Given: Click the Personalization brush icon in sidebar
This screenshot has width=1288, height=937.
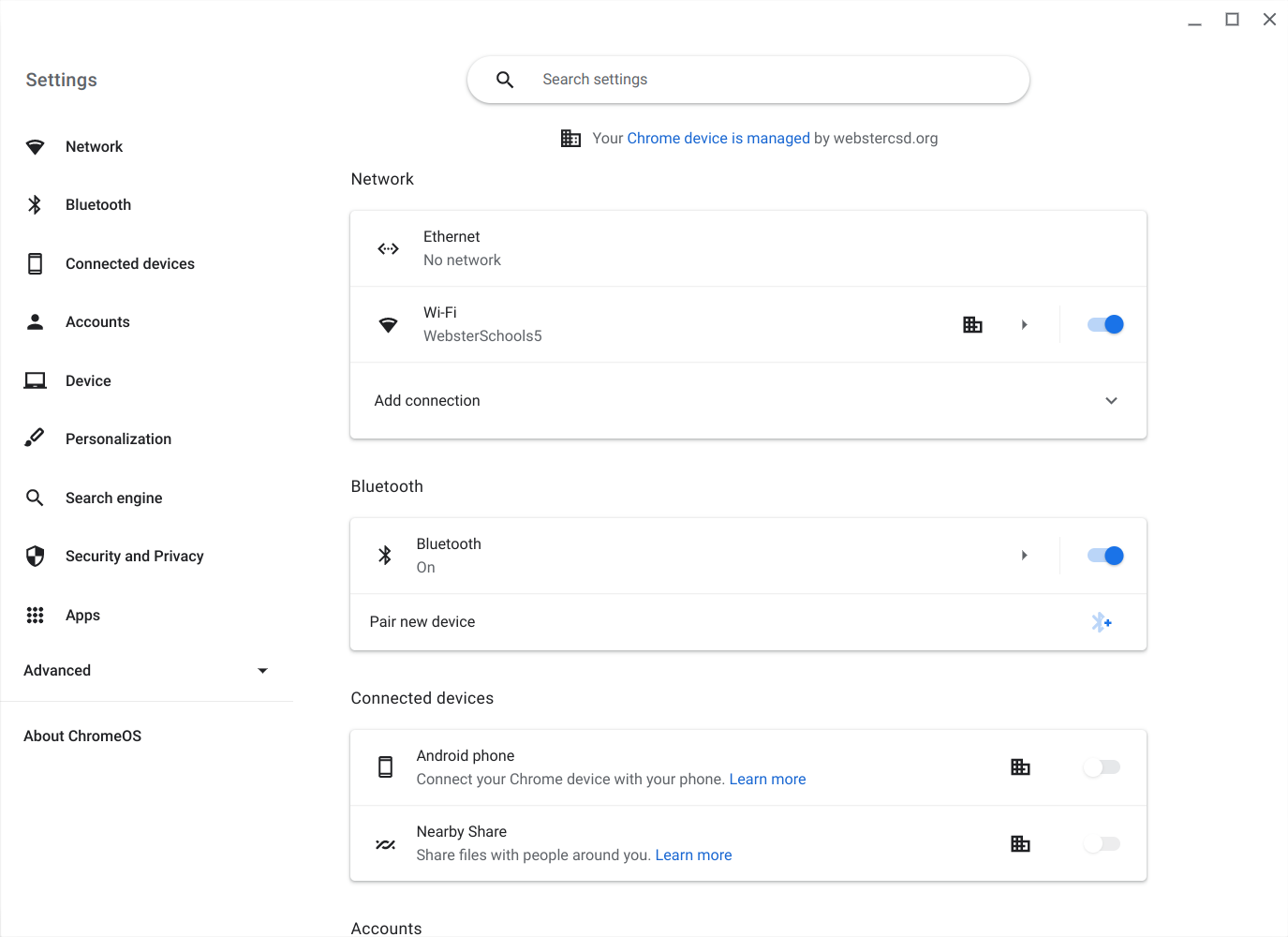Looking at the screenshot, I should point(35,439).
